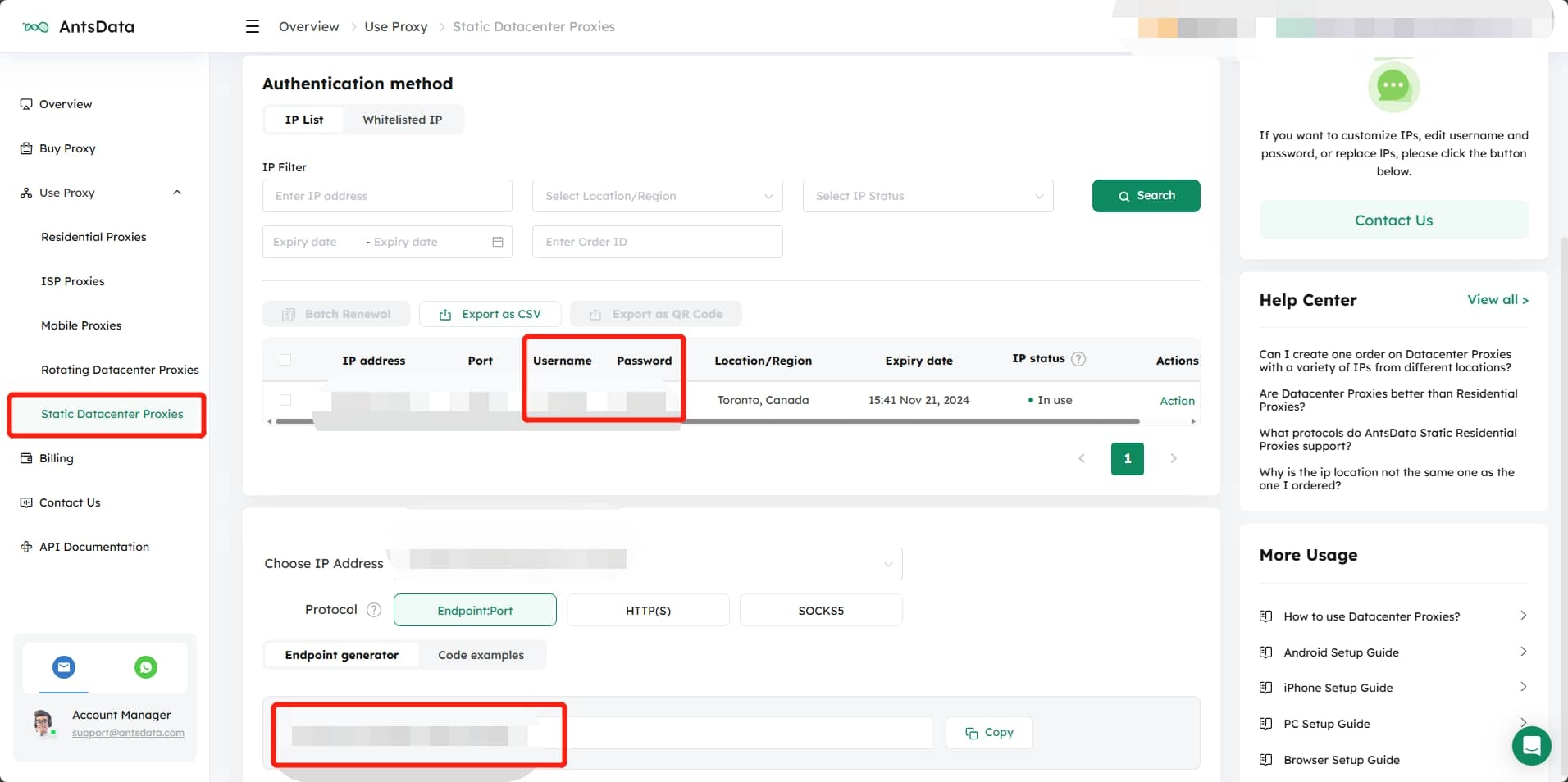This screenshot has height=782, width=1568.
Task: Expand iPhone Setup Guide chevron
Action: point(1523,687)
